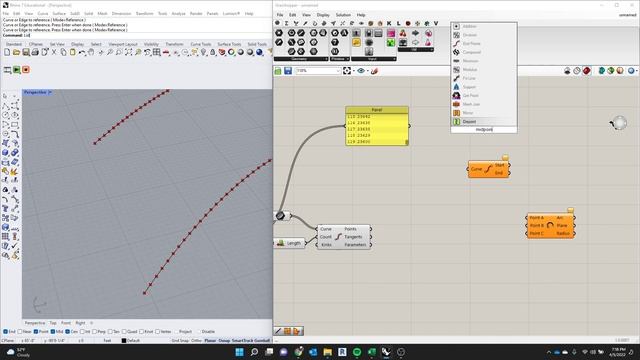Image resolution: width=640 pixels, height=360 pixels.
Task: Toggle the Quad osnap checkbox
Action: (124, 331)
